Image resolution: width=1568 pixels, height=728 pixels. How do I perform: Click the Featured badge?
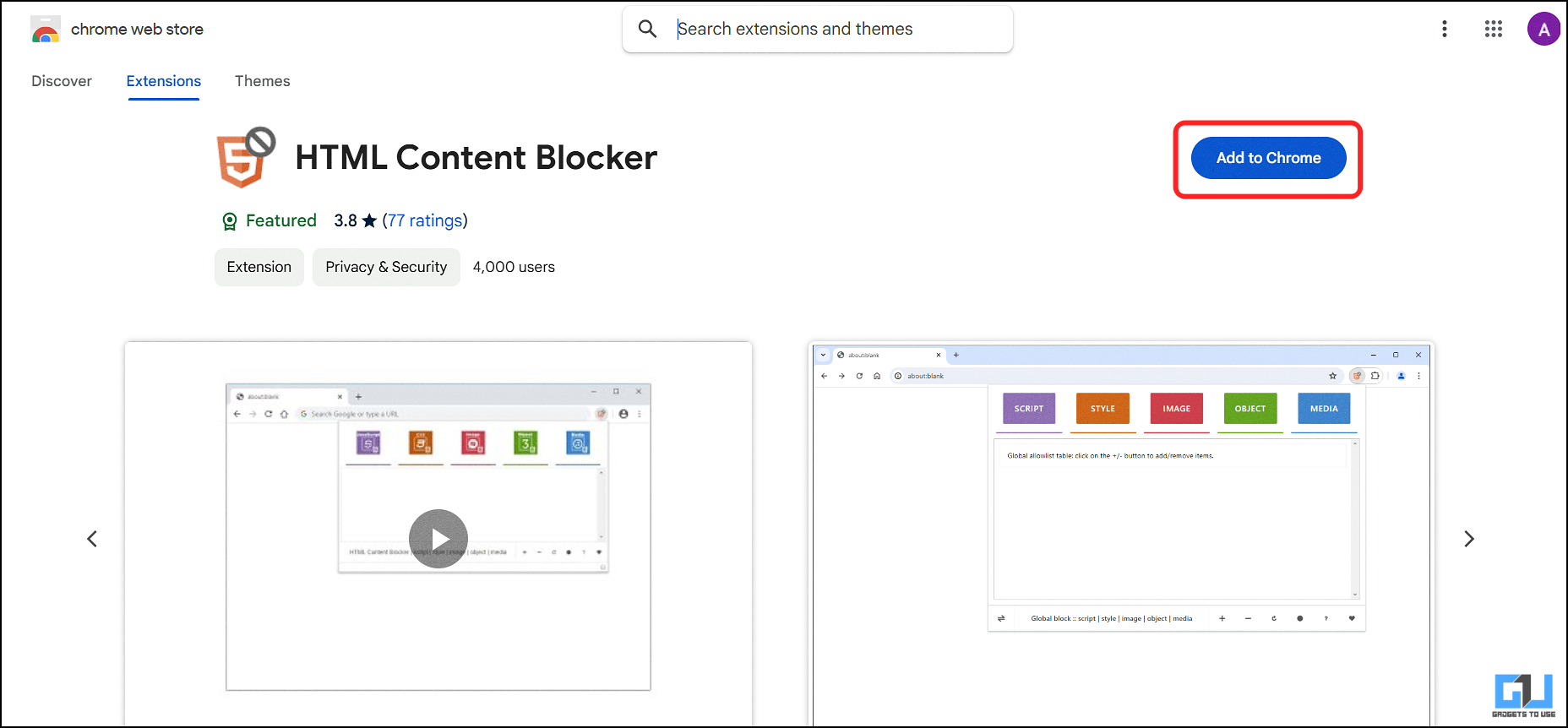tap(269, 220)
